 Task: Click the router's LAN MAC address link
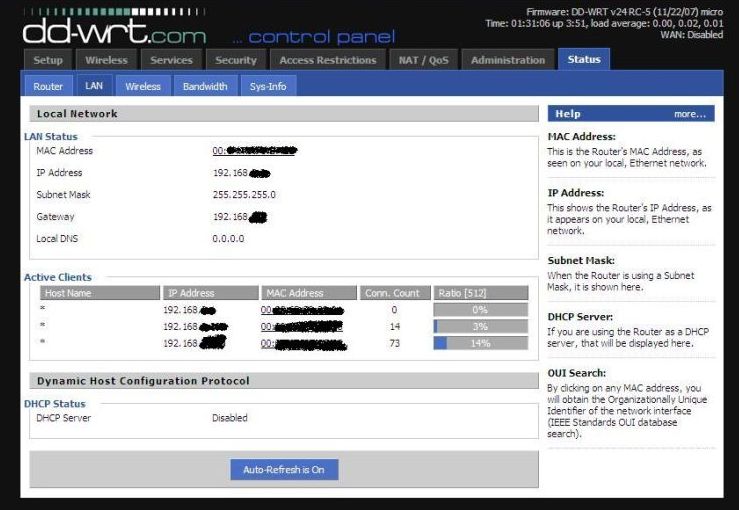pyautogui.click(x=254, y=151)
